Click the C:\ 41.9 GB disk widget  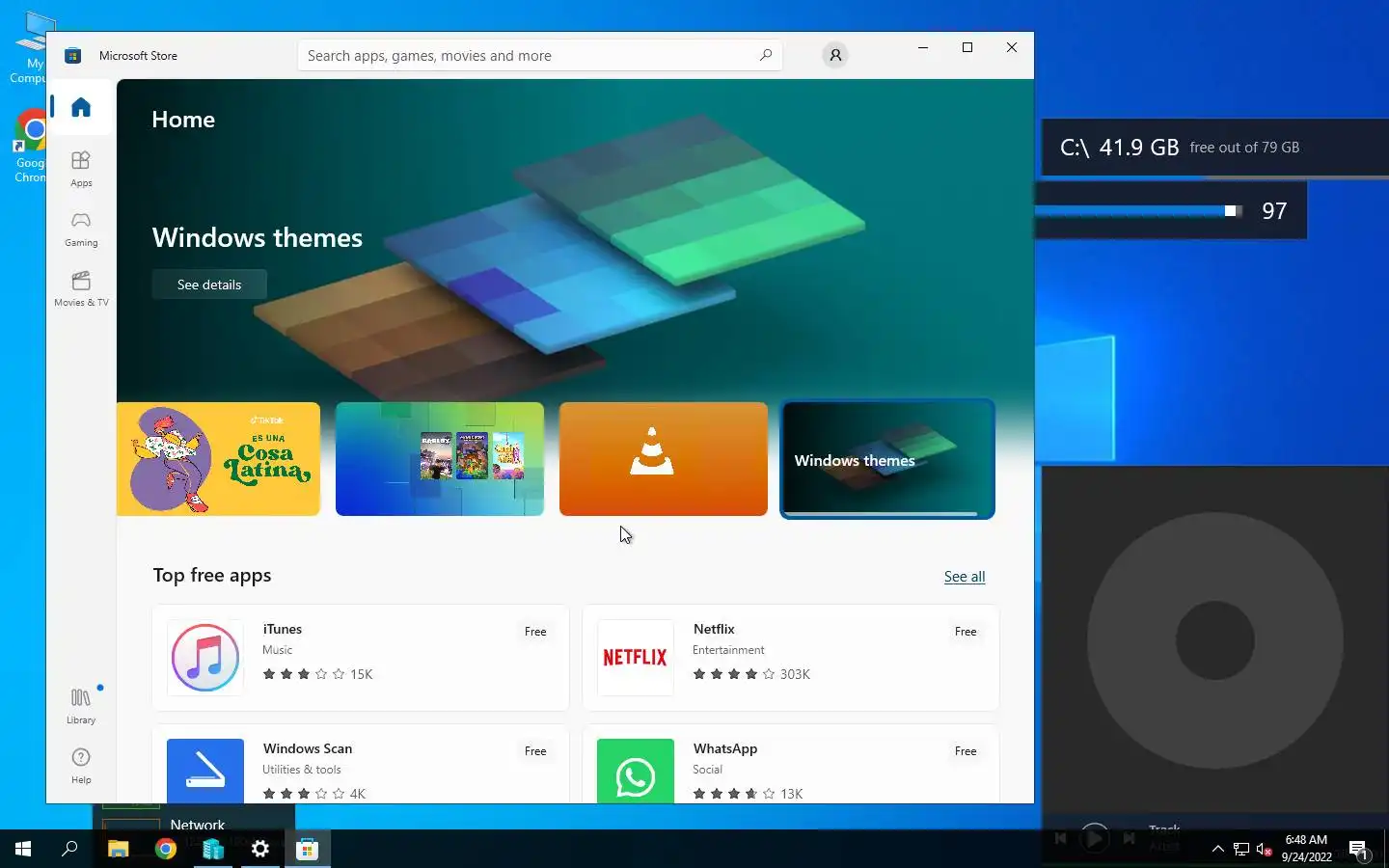[1215, 148]
